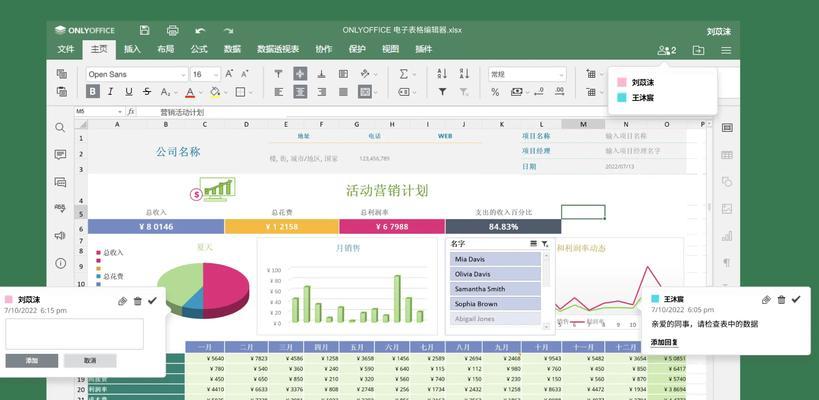The height and width of the screenshot is (400, 819).
Task: Click the clear filter icon
Action: (x=464, y=92)
